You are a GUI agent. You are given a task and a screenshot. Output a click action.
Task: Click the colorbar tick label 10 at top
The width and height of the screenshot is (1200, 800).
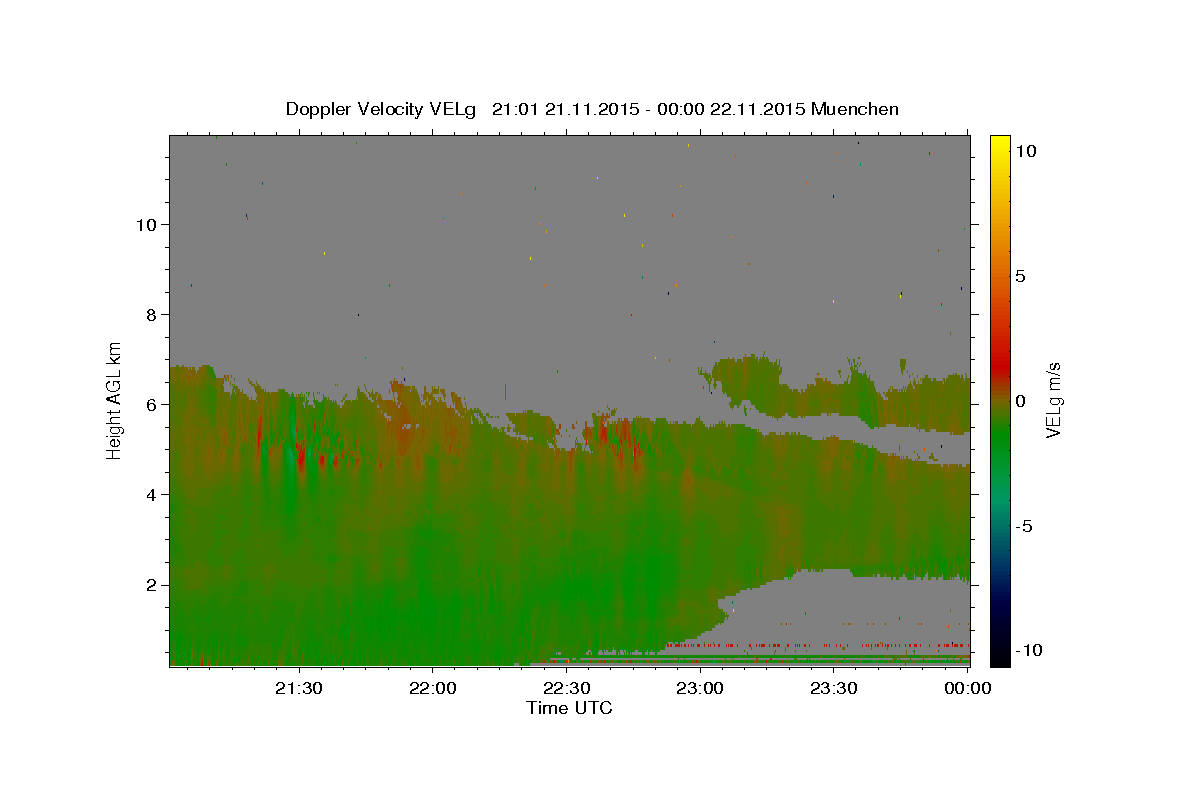[1026, 151]
